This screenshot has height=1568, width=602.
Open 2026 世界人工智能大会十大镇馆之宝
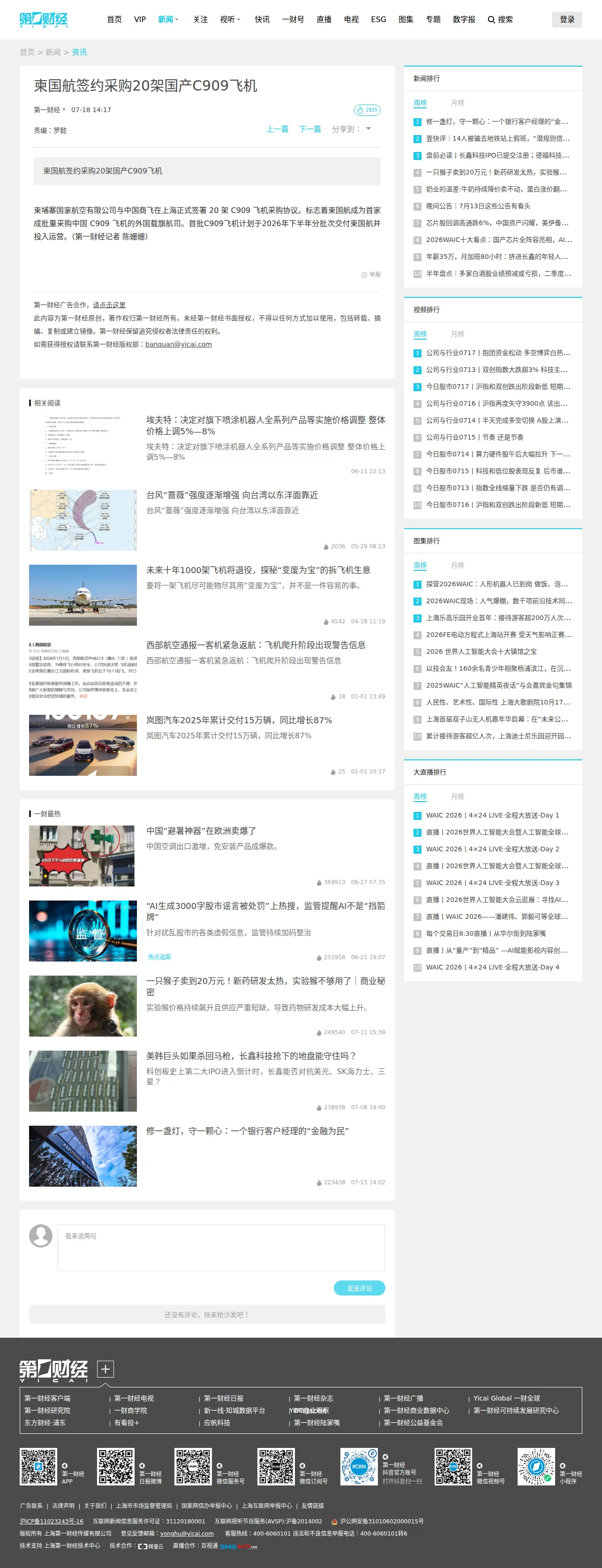click(x=482, y=652)
